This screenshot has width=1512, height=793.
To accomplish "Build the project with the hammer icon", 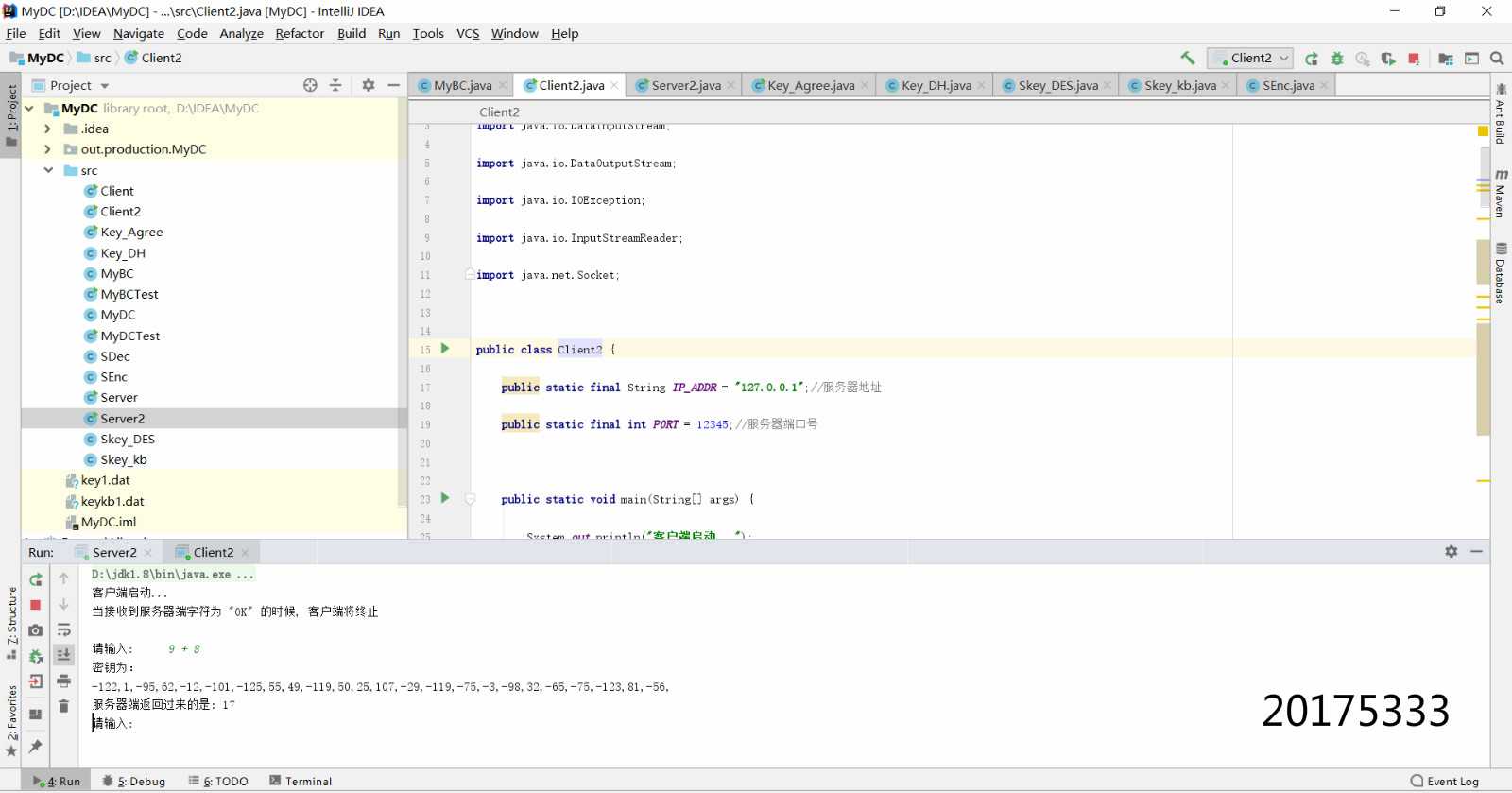I will point(1188,58).
